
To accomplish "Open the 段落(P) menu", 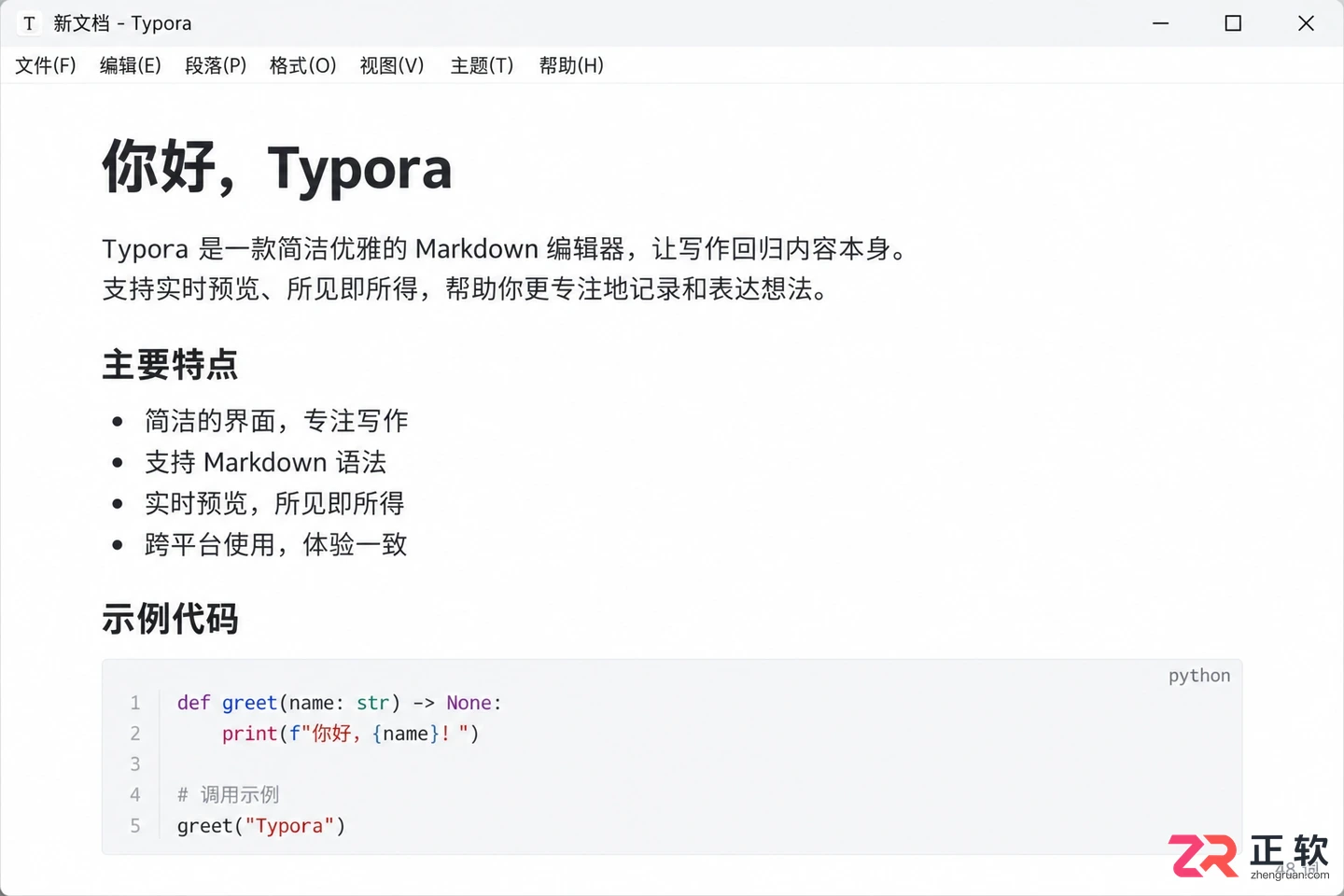I will pos(216,65).
